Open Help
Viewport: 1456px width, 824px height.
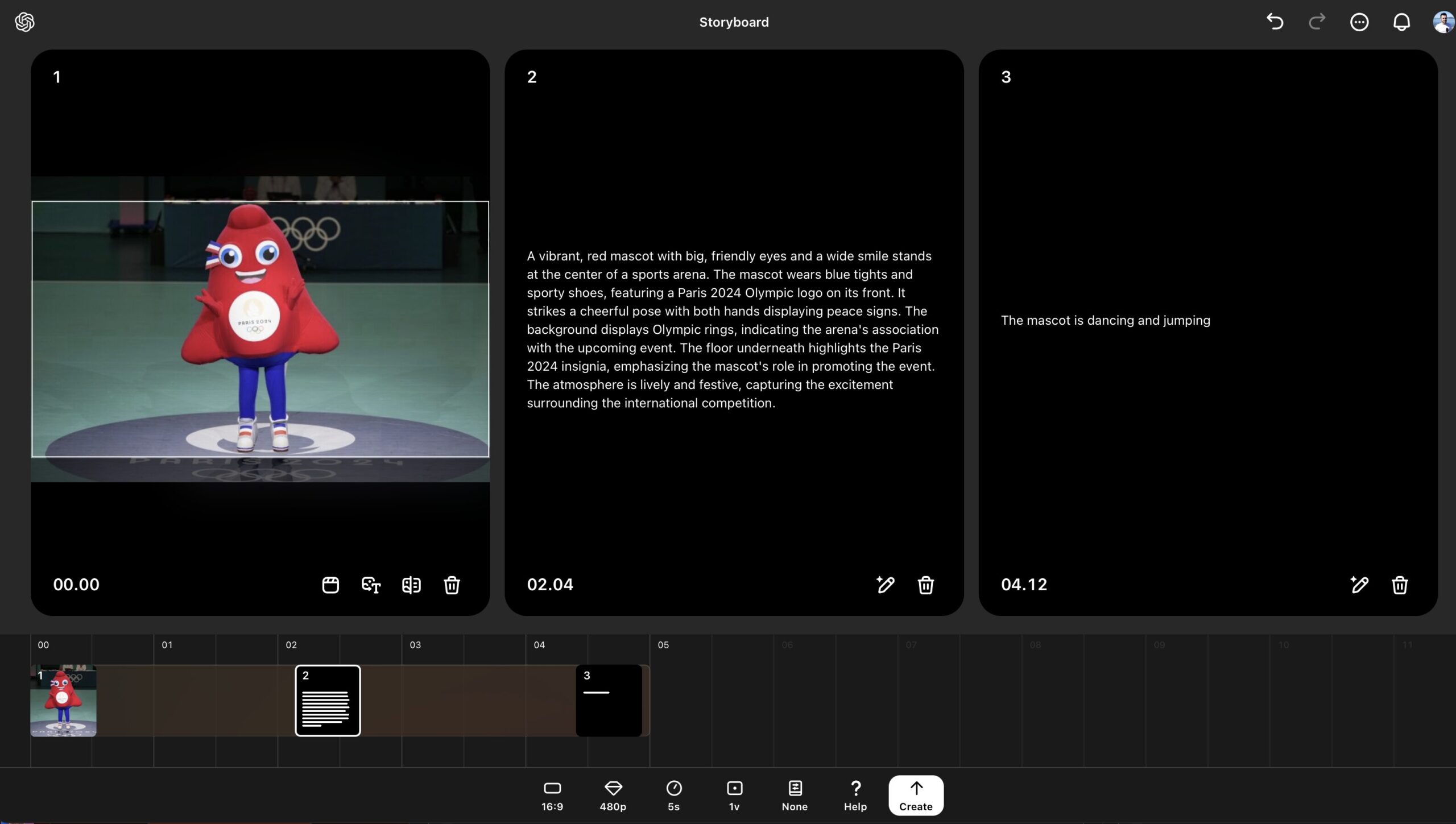855,796
